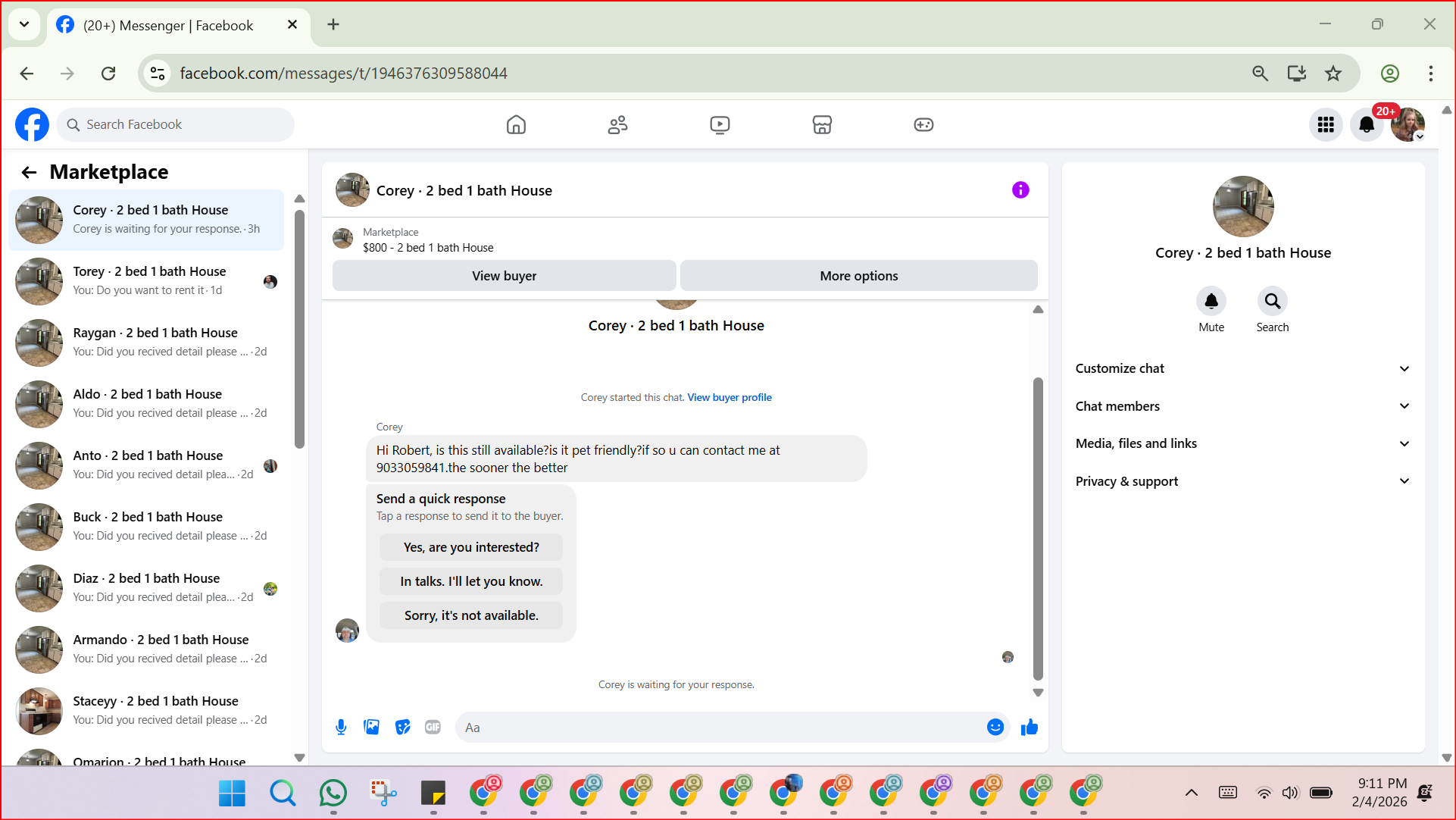This screenshot has height=820, width=1456.
Task: Open the GIF picker icon
Action: click(x=433, y=728)
